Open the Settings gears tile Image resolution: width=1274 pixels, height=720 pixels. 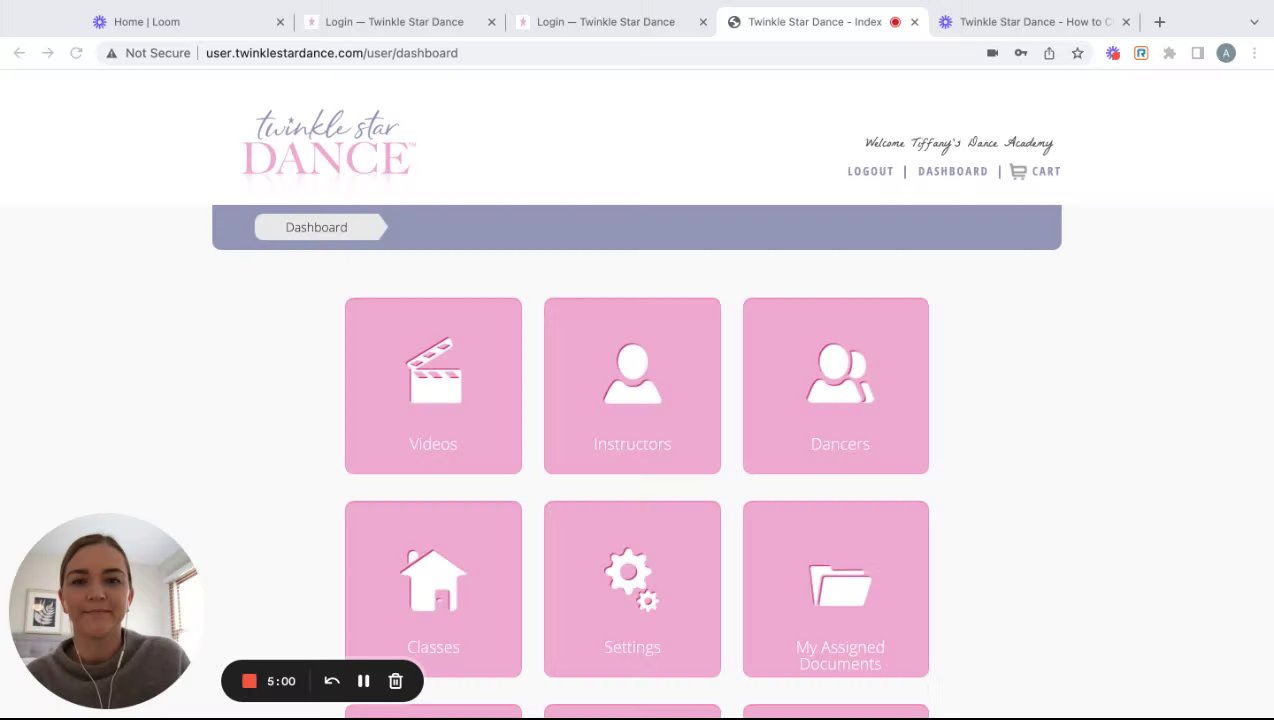(632, 589)
